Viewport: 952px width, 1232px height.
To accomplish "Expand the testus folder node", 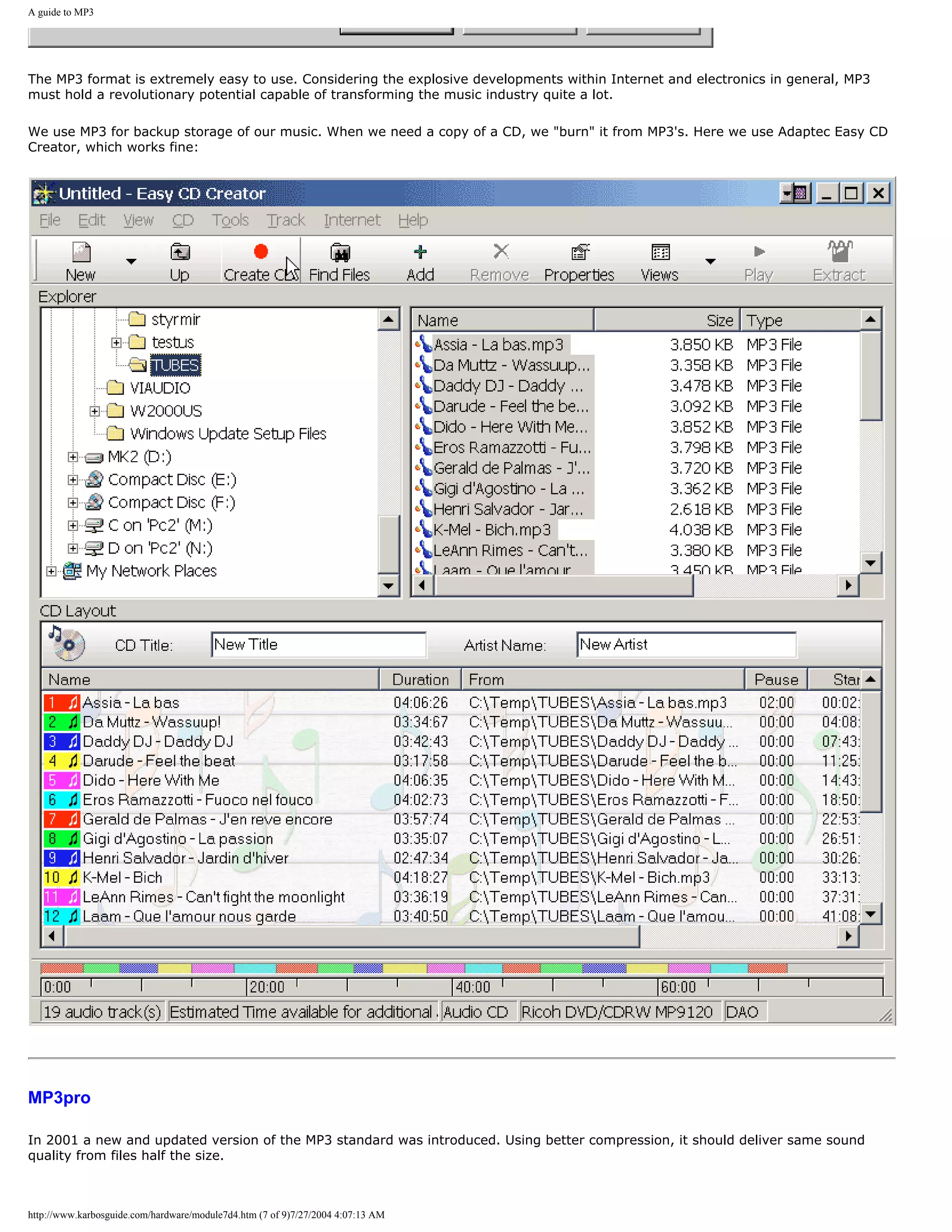I will click(116, 343).
